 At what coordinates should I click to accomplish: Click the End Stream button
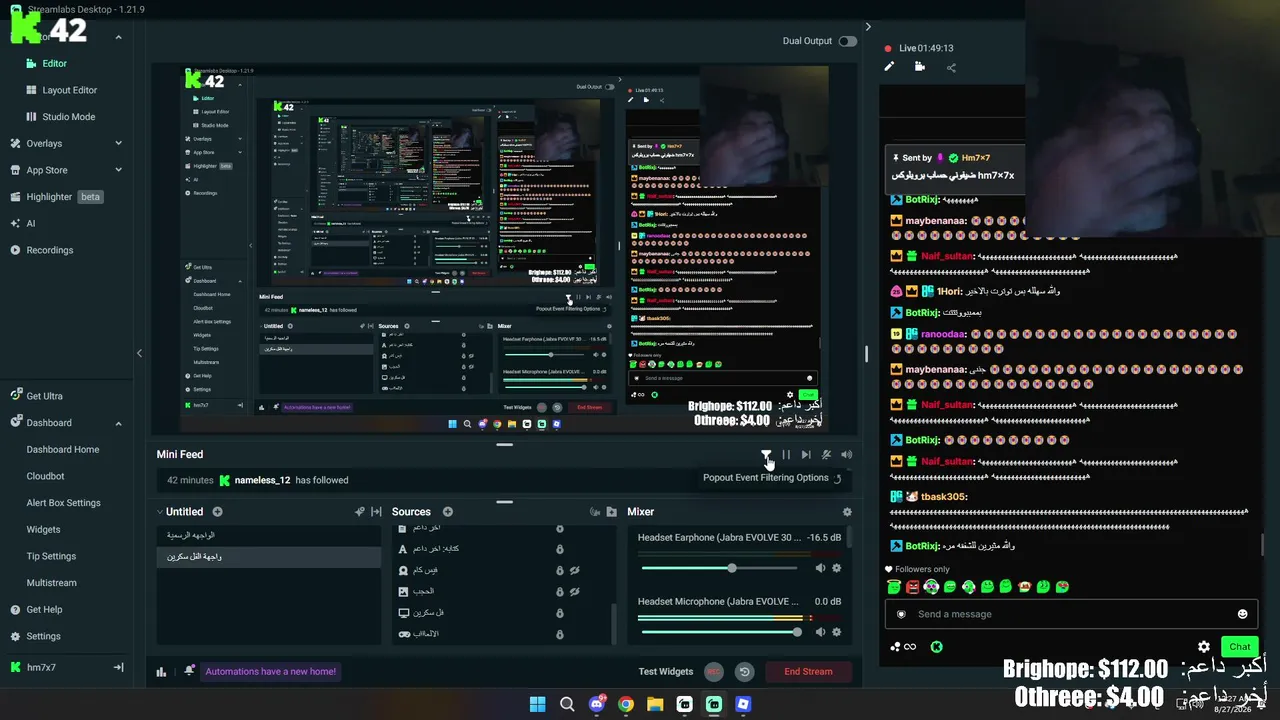(x=808, y=672)
